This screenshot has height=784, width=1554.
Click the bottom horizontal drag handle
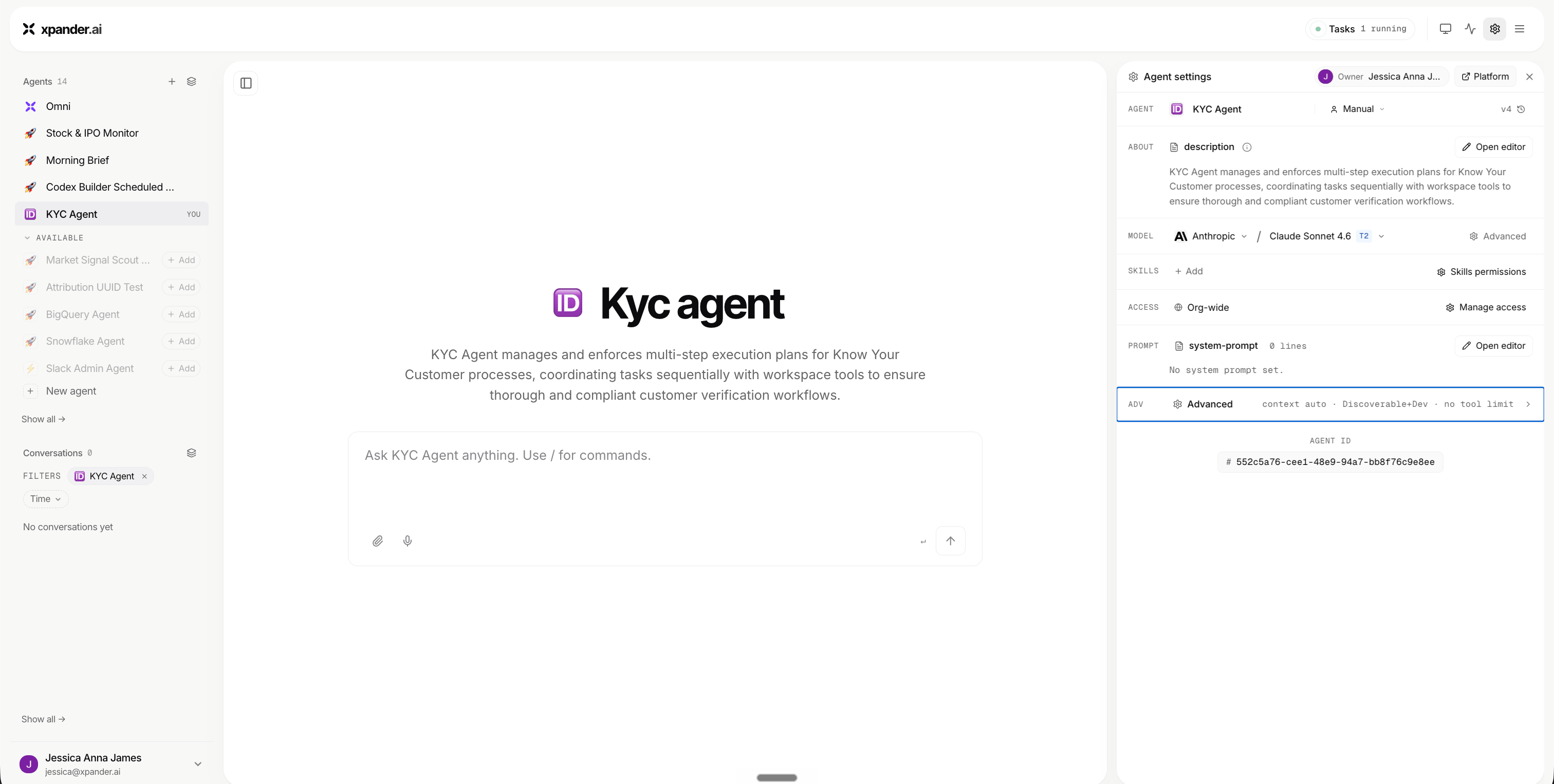[x=776, y=778]
